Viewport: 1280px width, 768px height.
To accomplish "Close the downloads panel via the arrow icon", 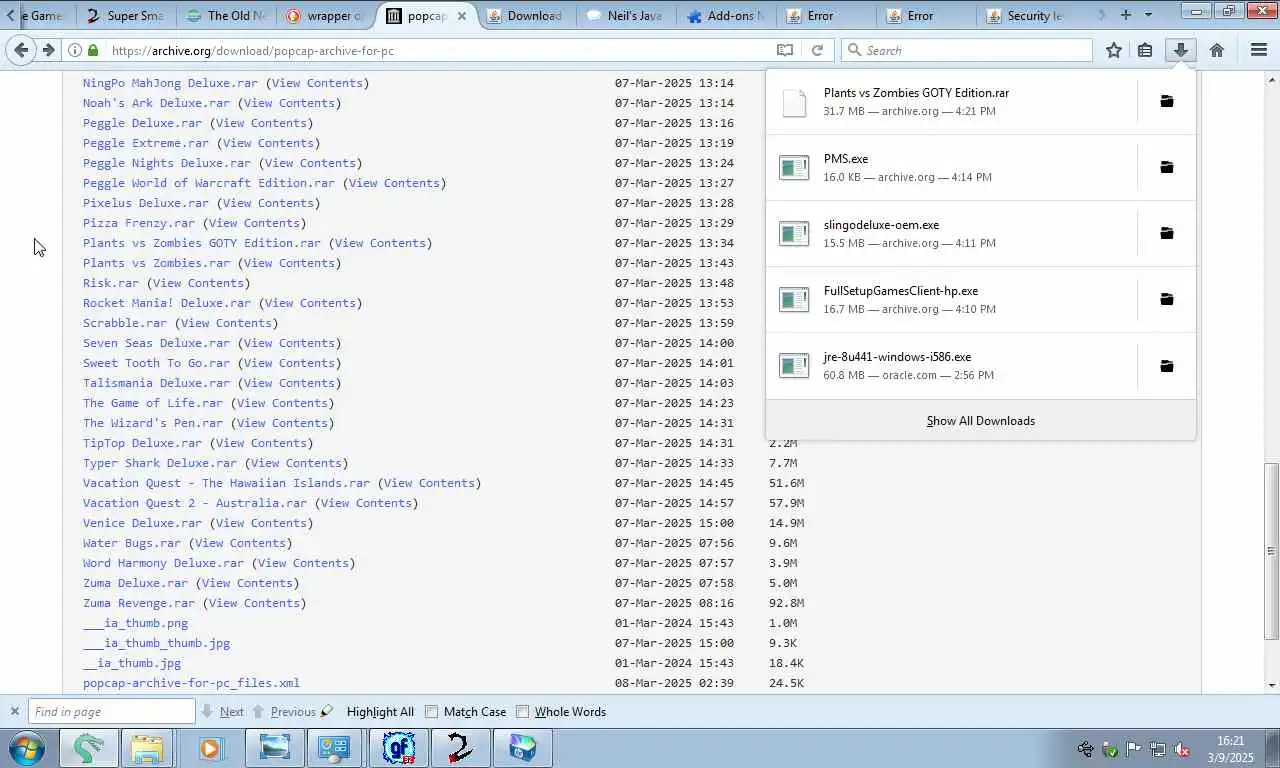I will [x=1180, y=50].
